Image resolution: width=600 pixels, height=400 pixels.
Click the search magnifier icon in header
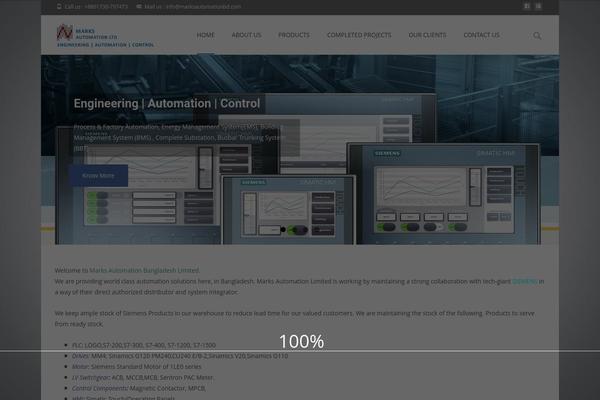coord(537,36)
